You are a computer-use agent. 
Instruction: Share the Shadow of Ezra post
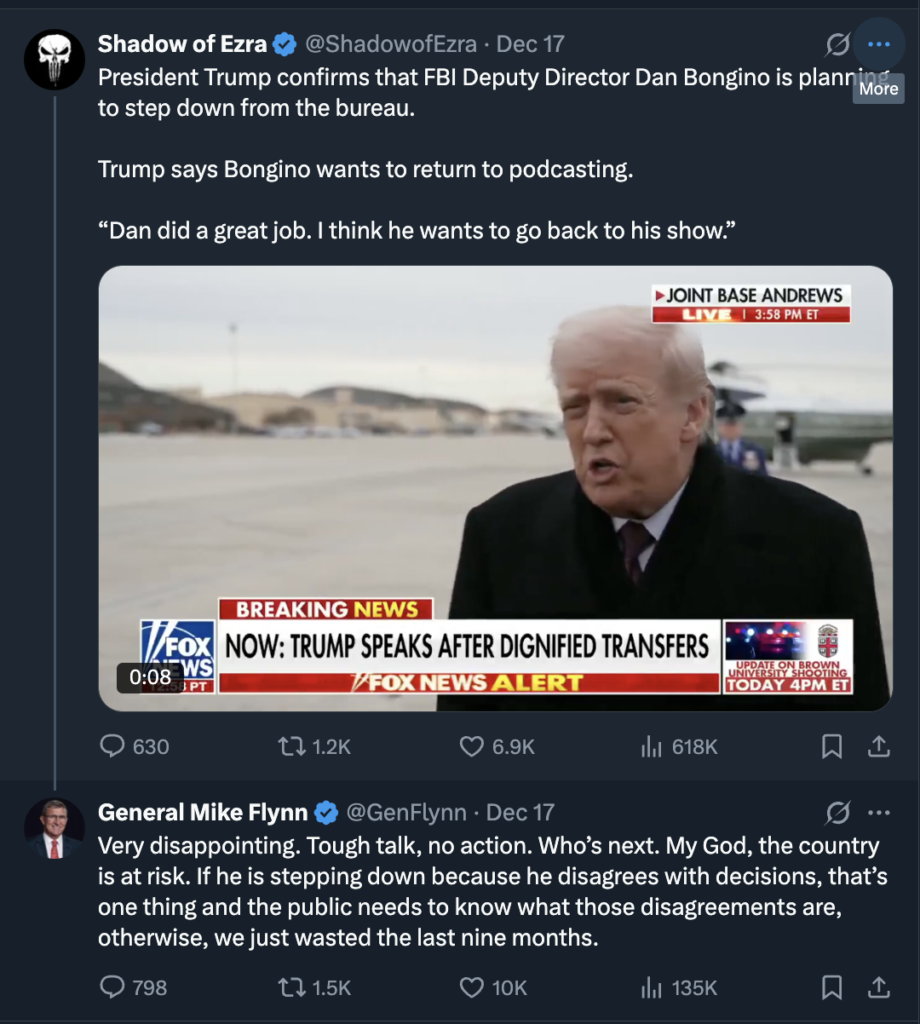pyautogui.click(x=878, y=746)
